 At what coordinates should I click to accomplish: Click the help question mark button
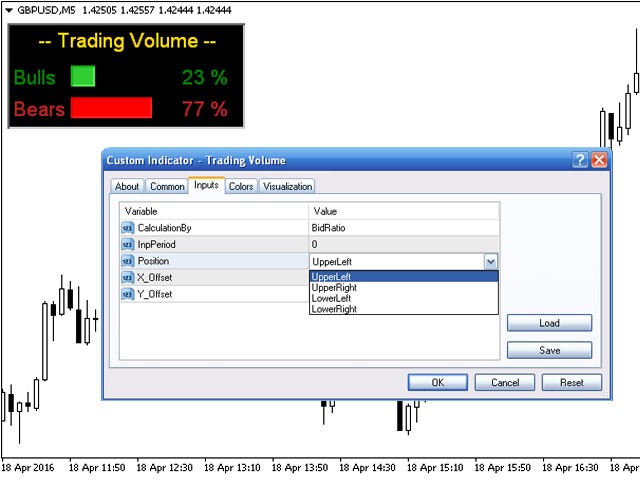pyautogui.click(x=580, y=160)
